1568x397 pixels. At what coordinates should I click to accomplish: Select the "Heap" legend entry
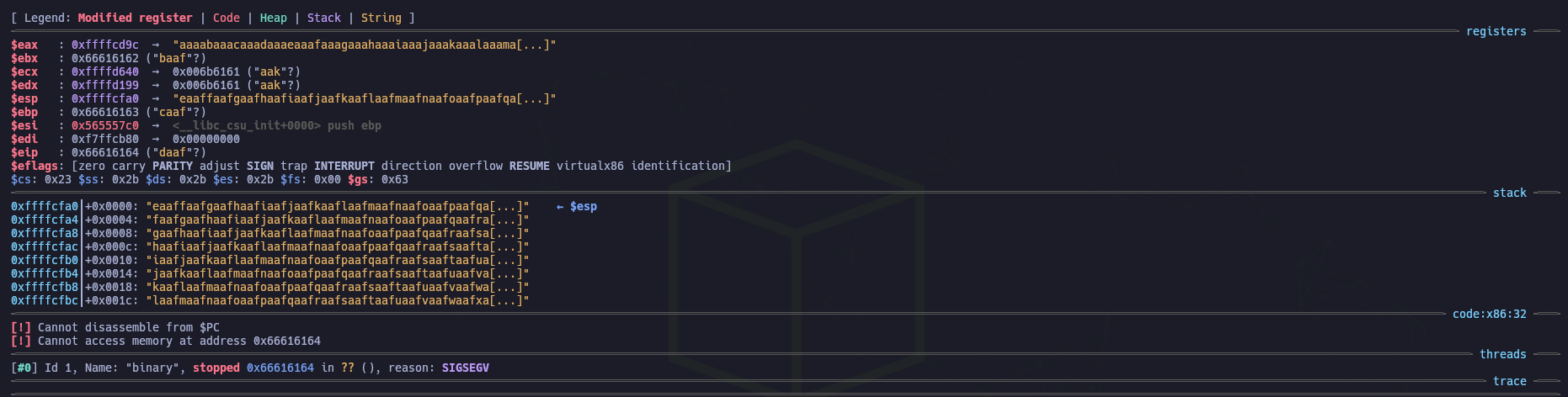coord(273,18)
